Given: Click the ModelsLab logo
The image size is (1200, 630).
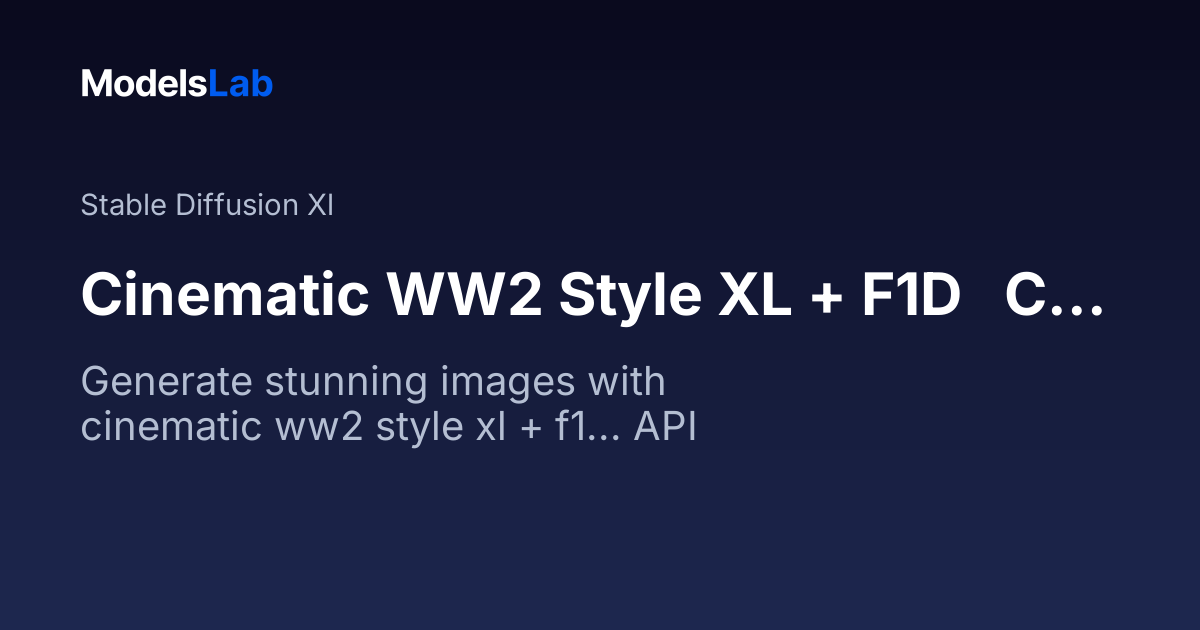Looking at the screenshot, I should [177, 84].
